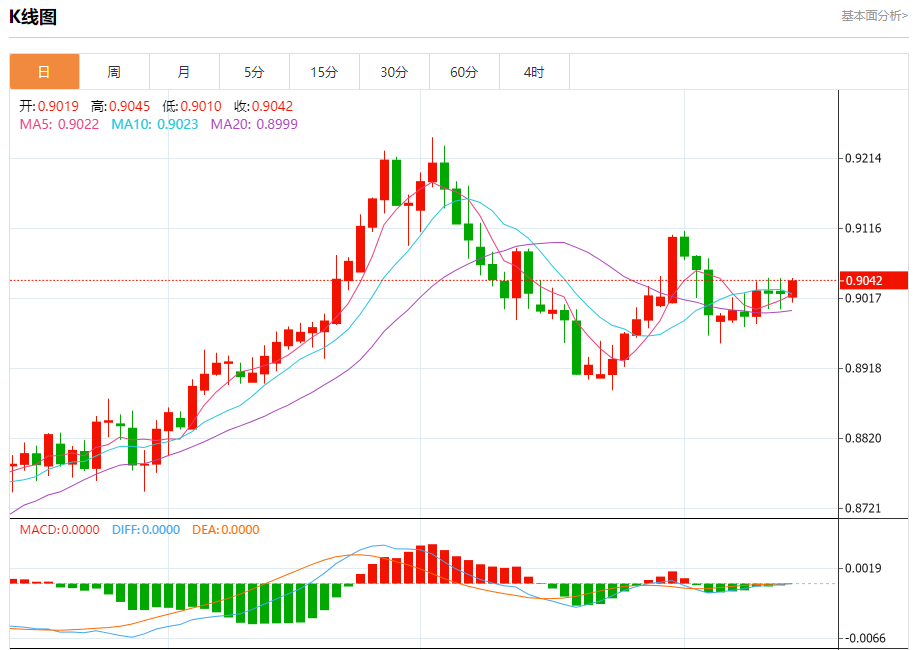Click the 0.8918 price axis label

tap(863, 368)
